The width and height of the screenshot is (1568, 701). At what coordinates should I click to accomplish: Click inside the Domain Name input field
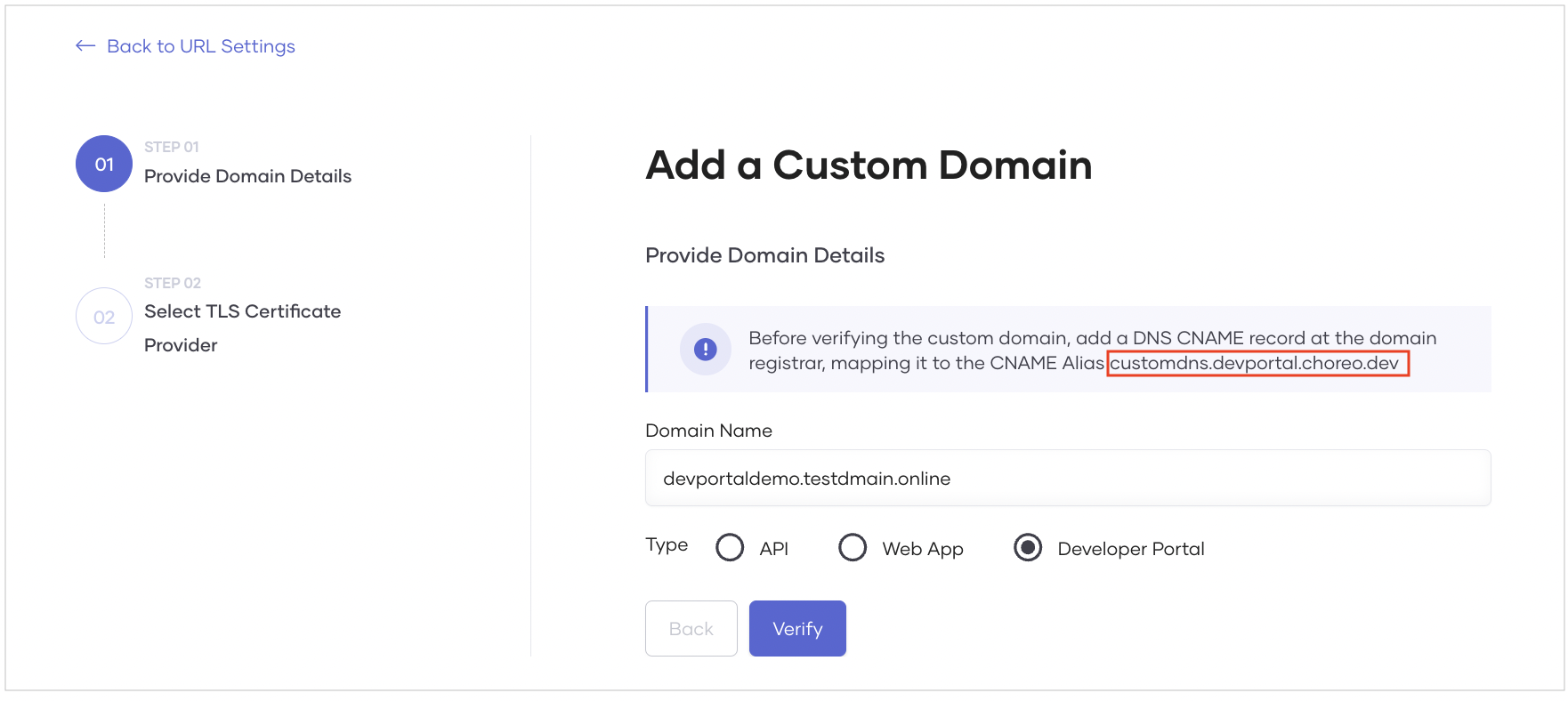[x=1067, y=478]
